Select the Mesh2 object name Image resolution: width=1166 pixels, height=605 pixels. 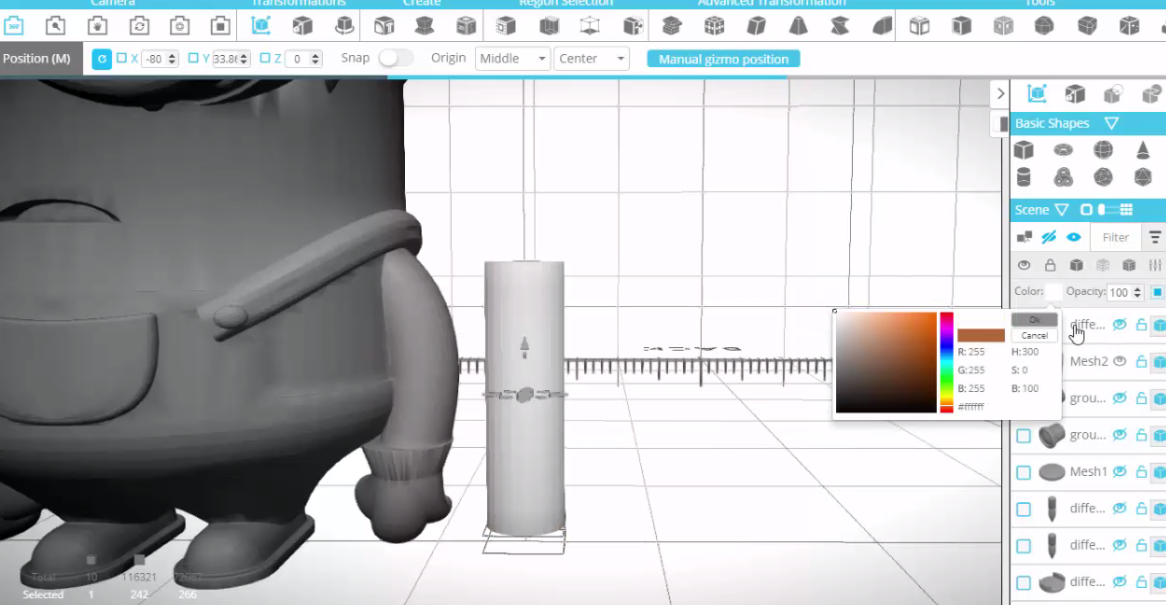click(x=1089, y=361)
